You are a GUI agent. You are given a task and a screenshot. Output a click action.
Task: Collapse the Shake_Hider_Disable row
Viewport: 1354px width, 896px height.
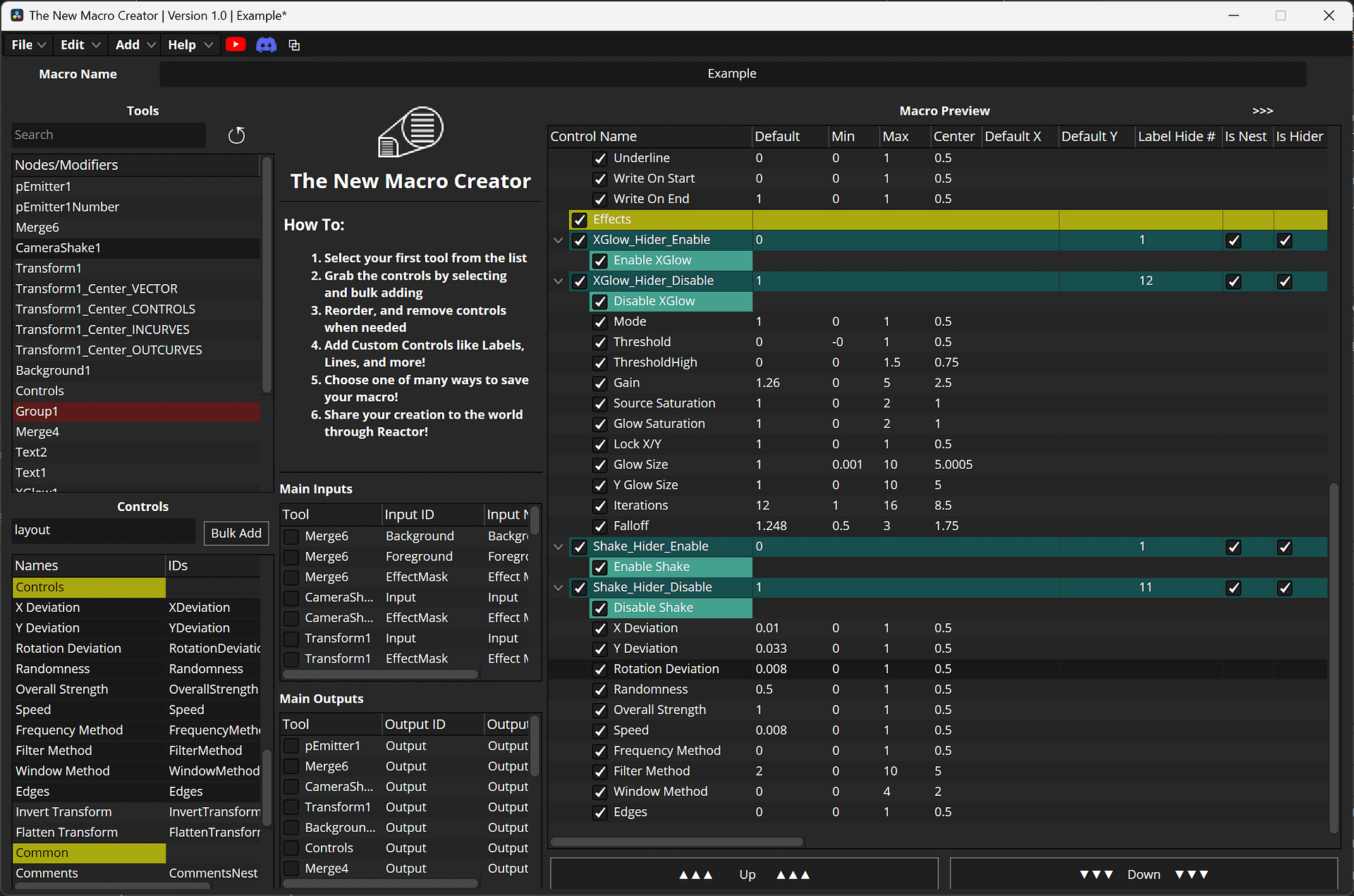click(x=559, y=588)
